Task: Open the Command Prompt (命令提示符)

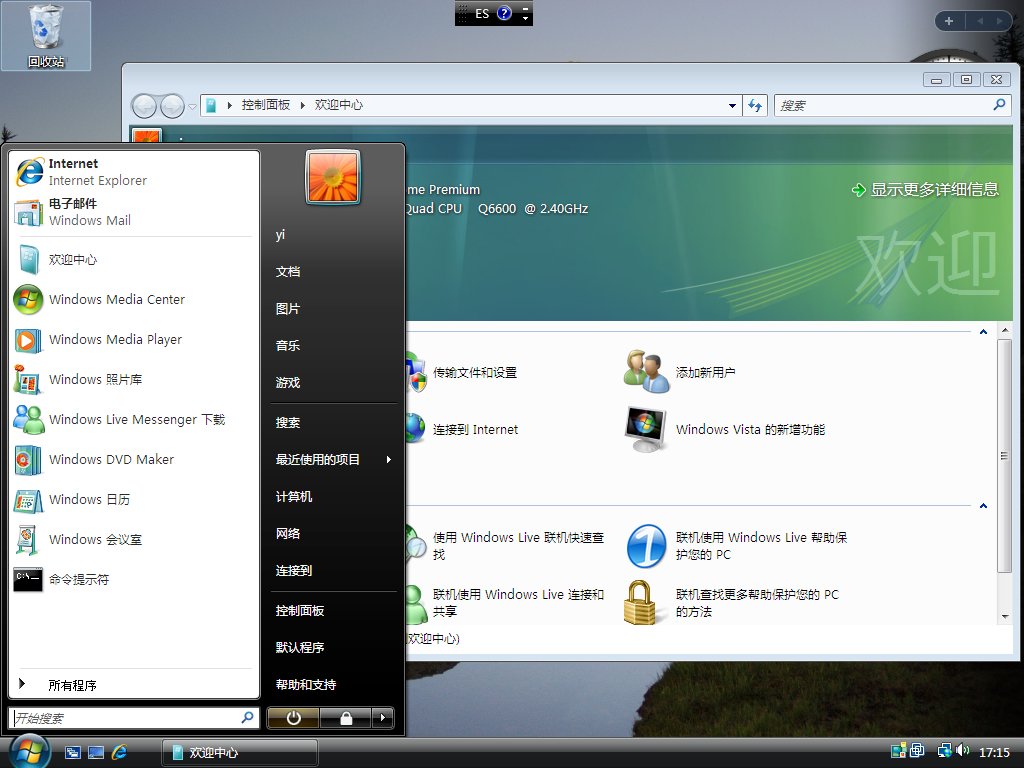Action: [78, 579]
